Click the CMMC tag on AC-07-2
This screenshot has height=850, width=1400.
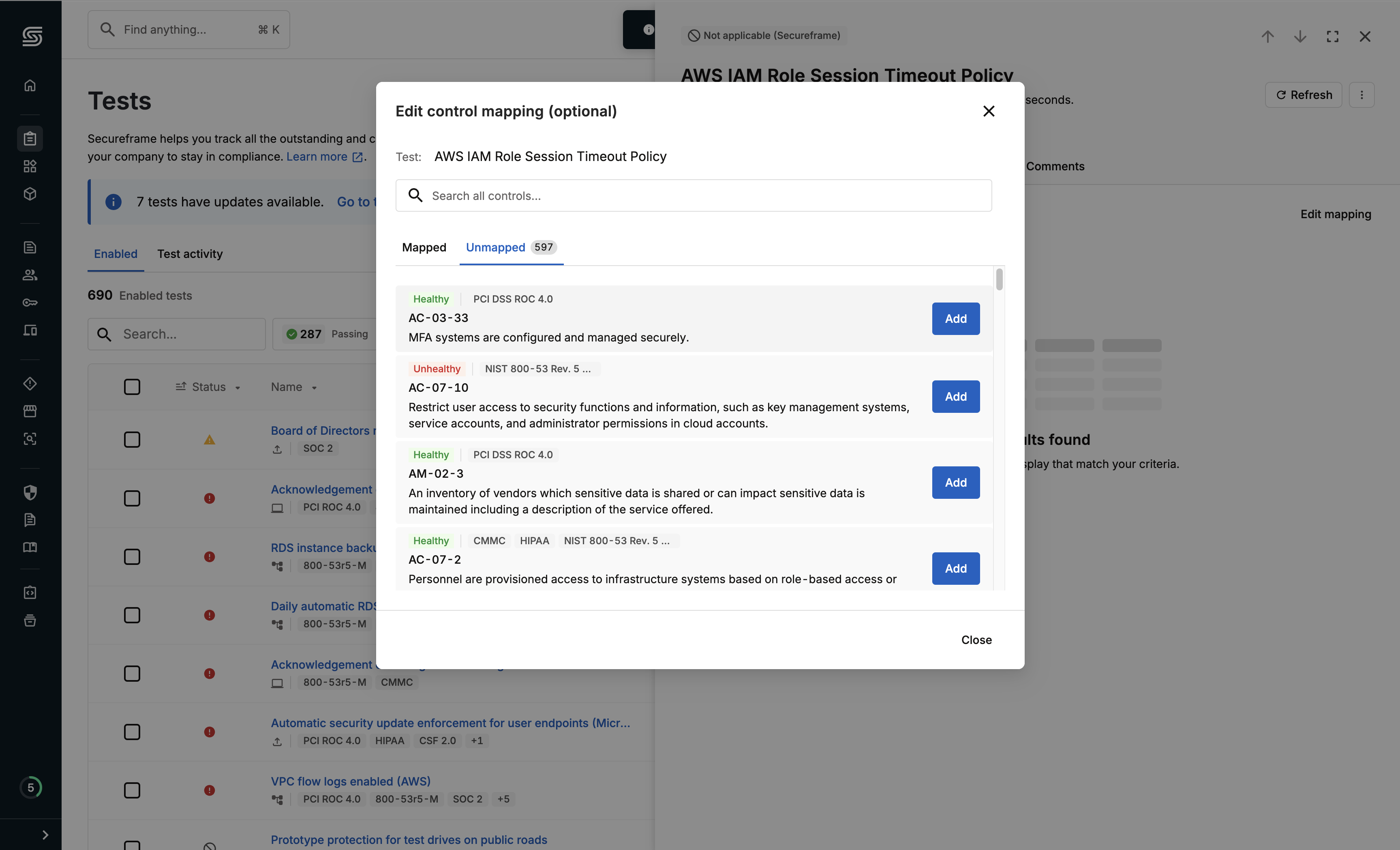coord(489,541)
